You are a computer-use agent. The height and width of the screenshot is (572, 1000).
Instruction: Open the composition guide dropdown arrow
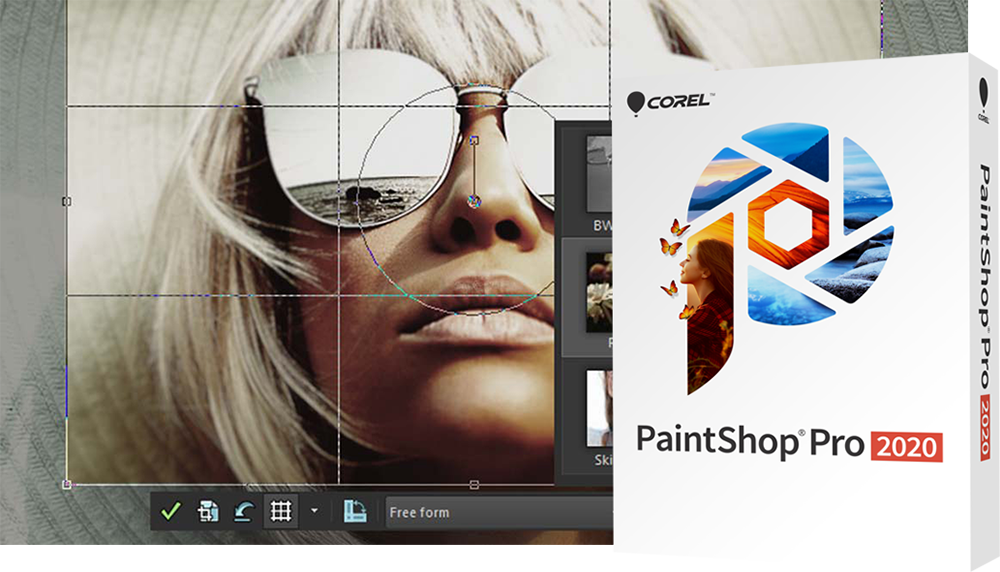[x=314, y=511]
